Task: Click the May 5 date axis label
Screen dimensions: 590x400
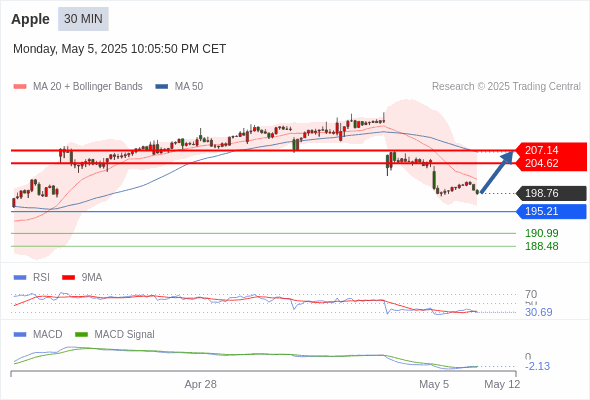Action: tap(434, 384)
